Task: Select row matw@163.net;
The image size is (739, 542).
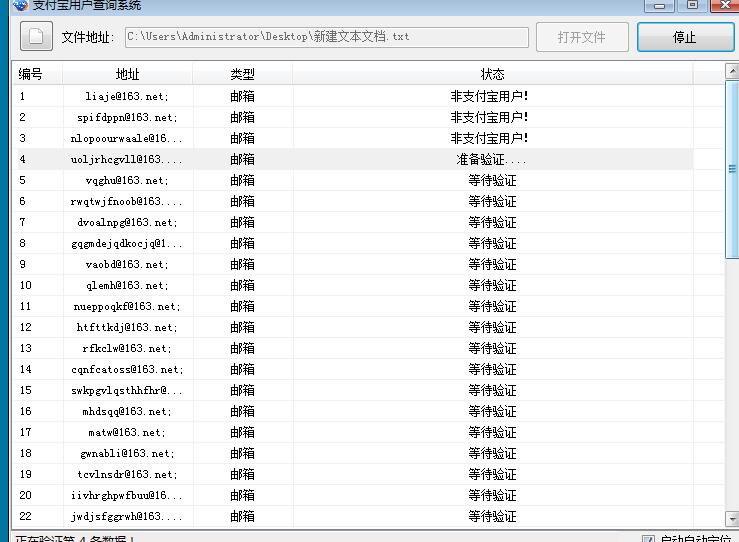Action: coord(353,432)
